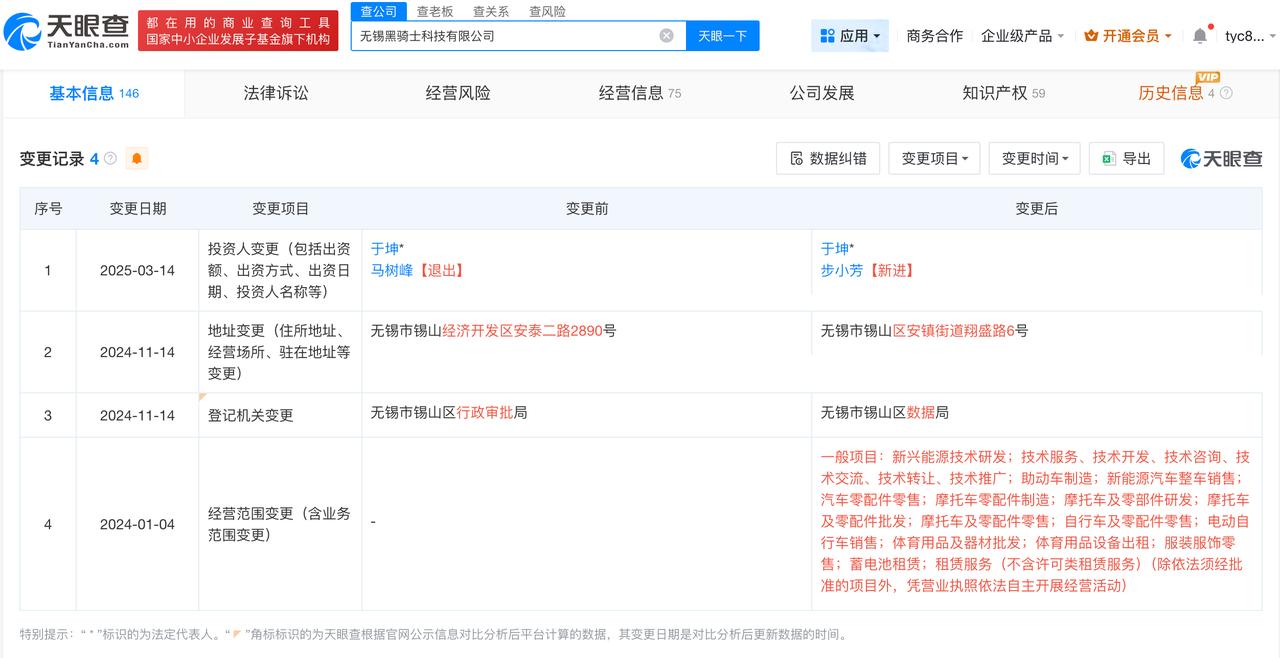Expand the 企业级产品 dropdown

1022,35
